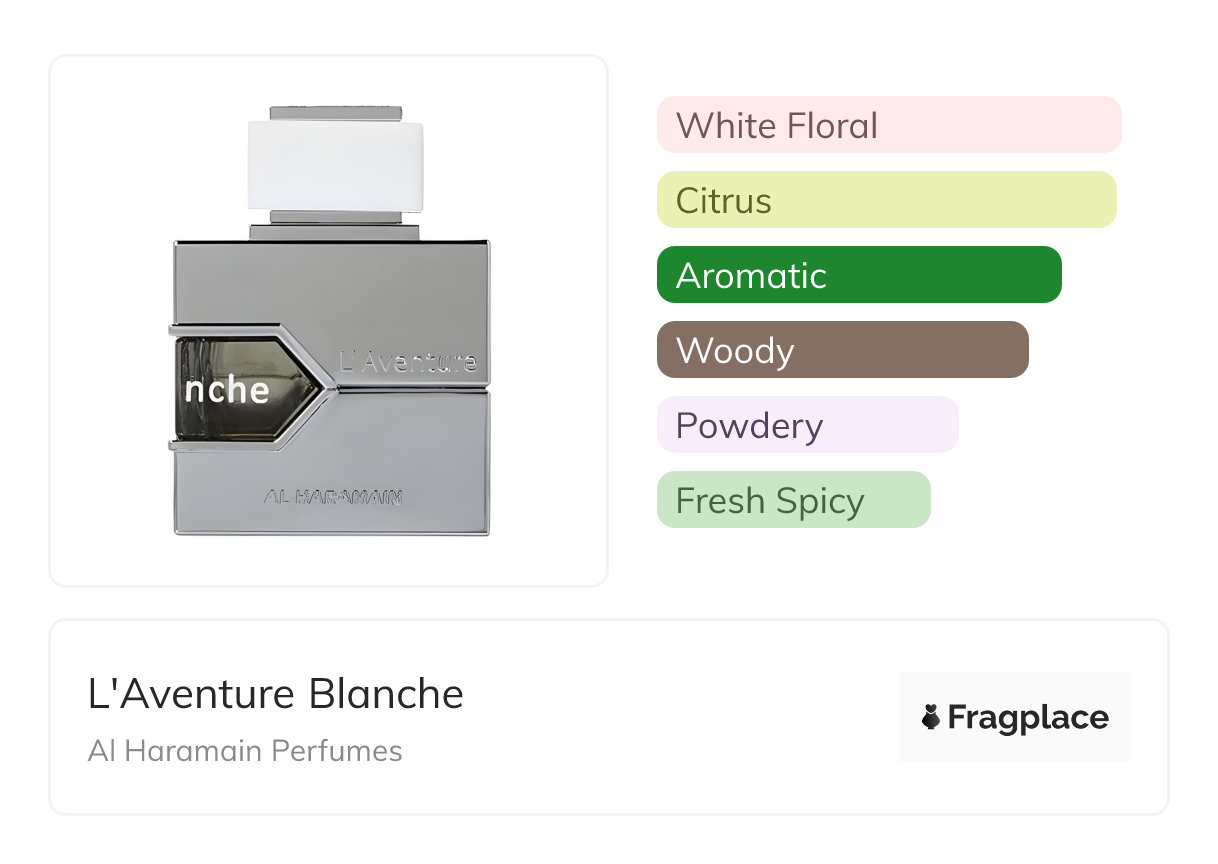Select the White Floral accord bar
The image size is (1218, 864).
(888, 125)
